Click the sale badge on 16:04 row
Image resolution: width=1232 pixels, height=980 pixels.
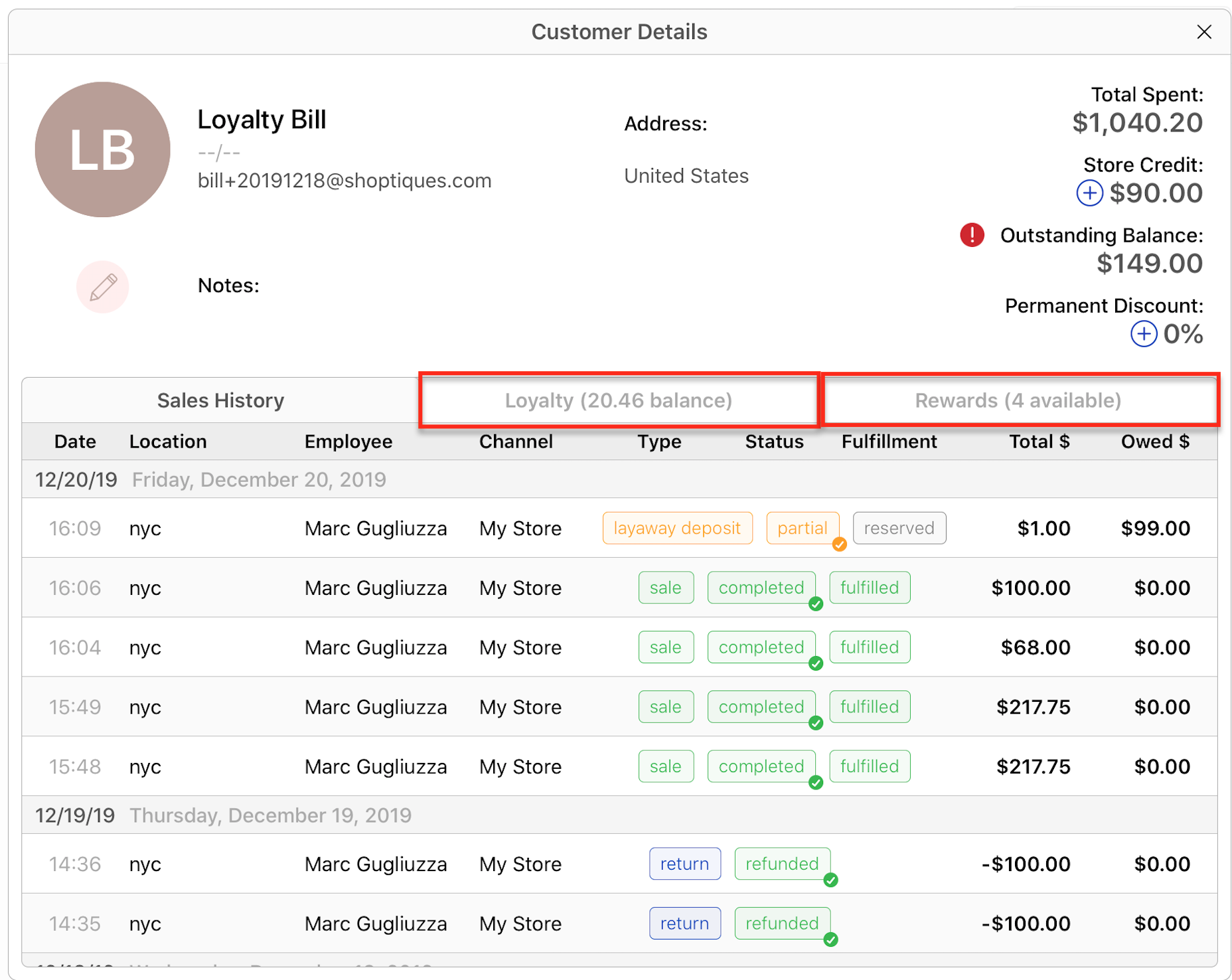(x=666, y=647)
